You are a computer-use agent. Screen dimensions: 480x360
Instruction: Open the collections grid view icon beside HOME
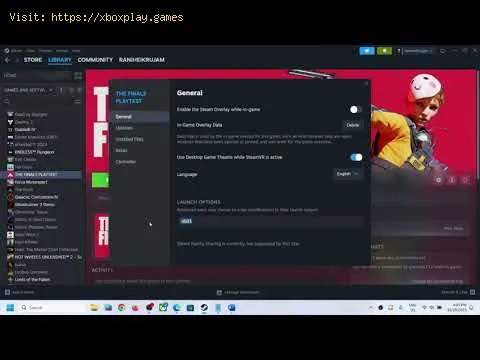coord(78,76)
